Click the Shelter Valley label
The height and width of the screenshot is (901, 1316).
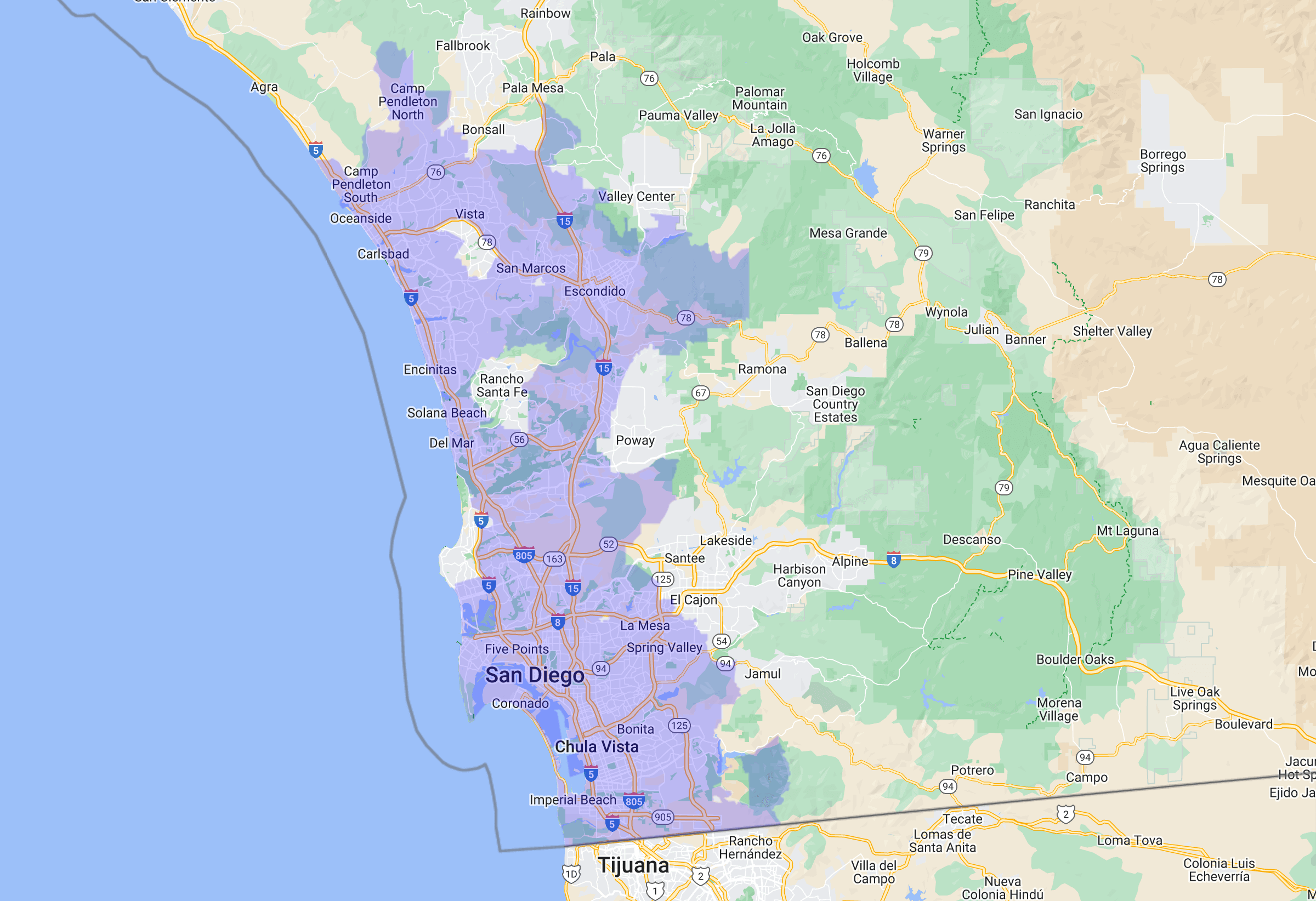[x=1112, y=331]
